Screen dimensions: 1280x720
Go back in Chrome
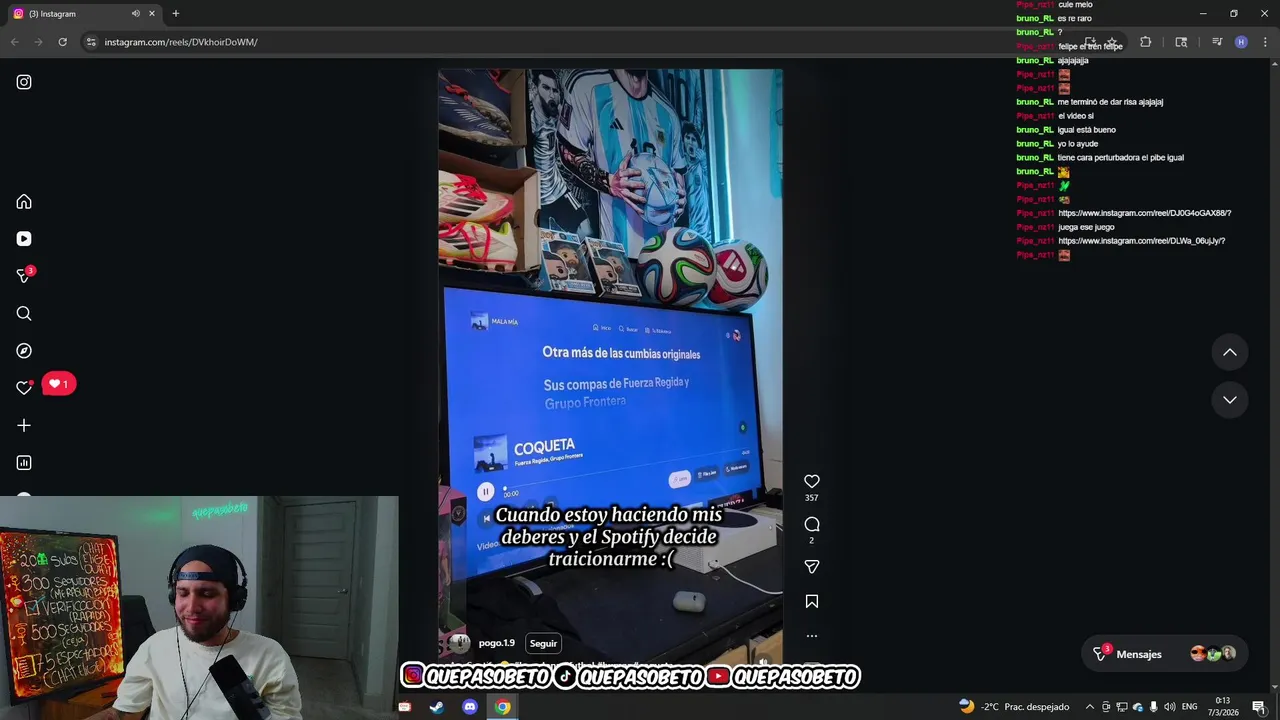[14, 42]
